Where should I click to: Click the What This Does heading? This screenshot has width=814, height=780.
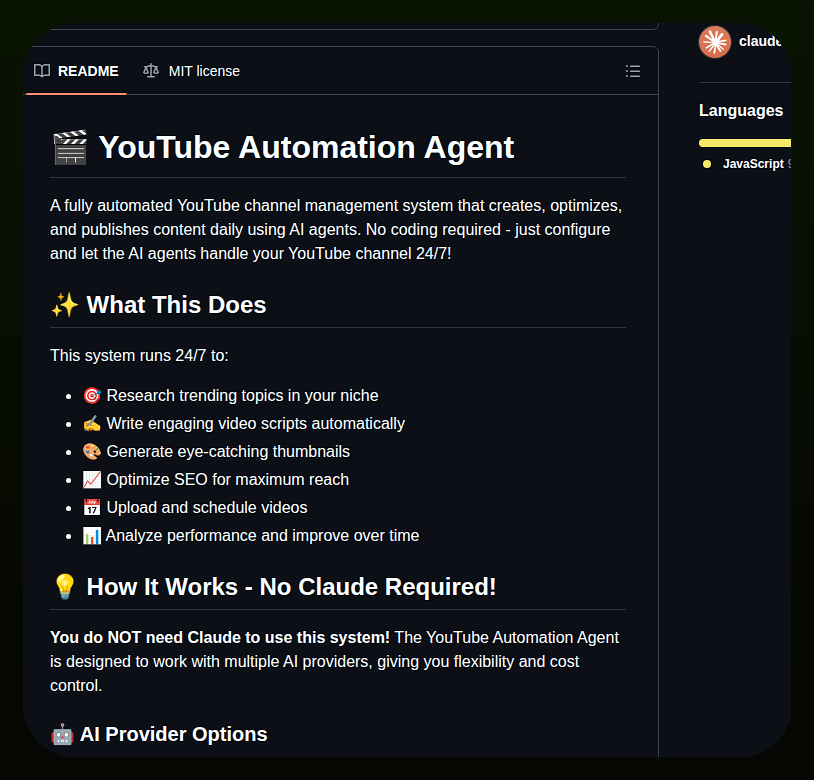pyautogui.click(x=176, y=305)
